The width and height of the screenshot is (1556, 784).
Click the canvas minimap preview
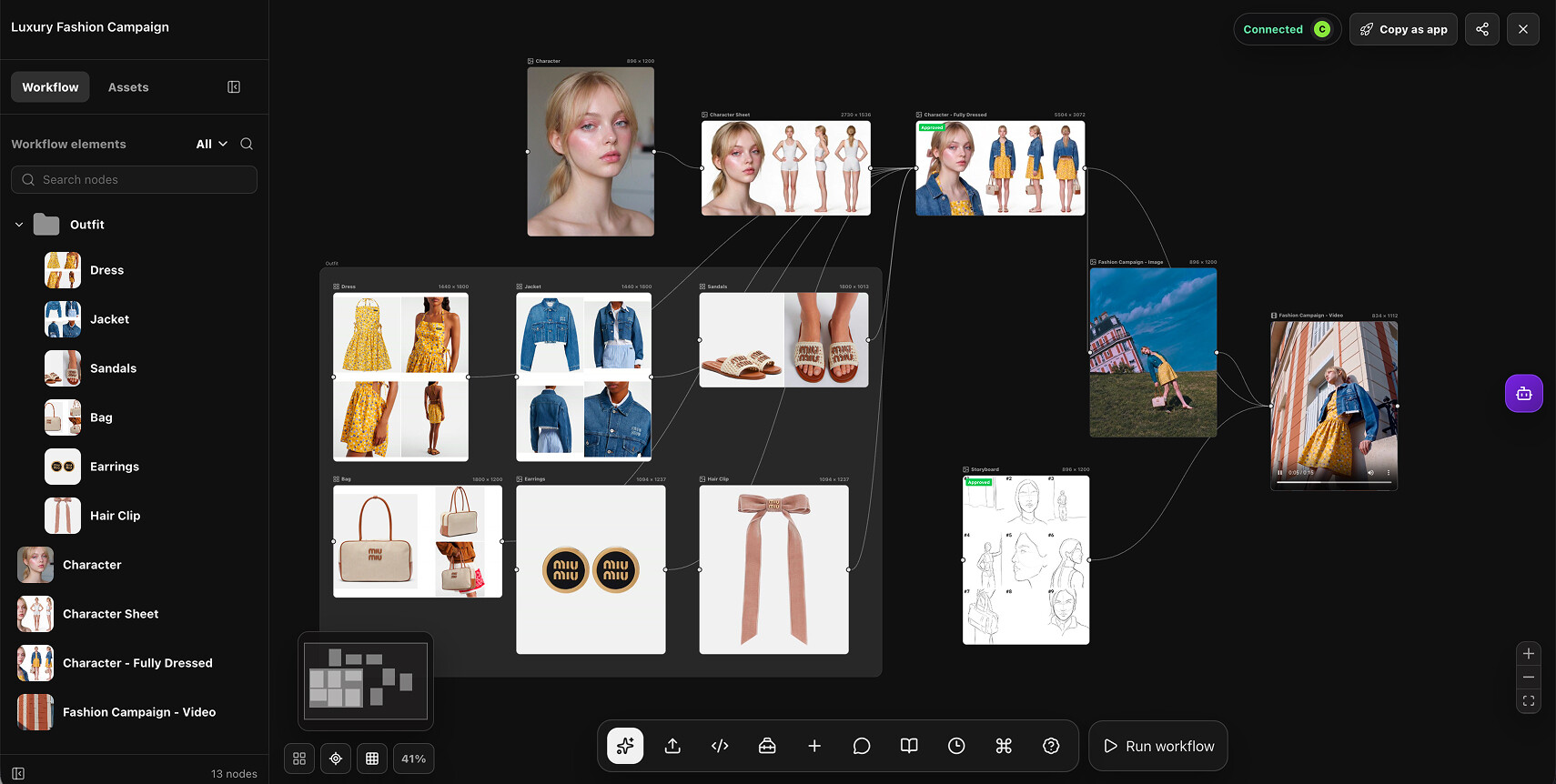(366, 681)
